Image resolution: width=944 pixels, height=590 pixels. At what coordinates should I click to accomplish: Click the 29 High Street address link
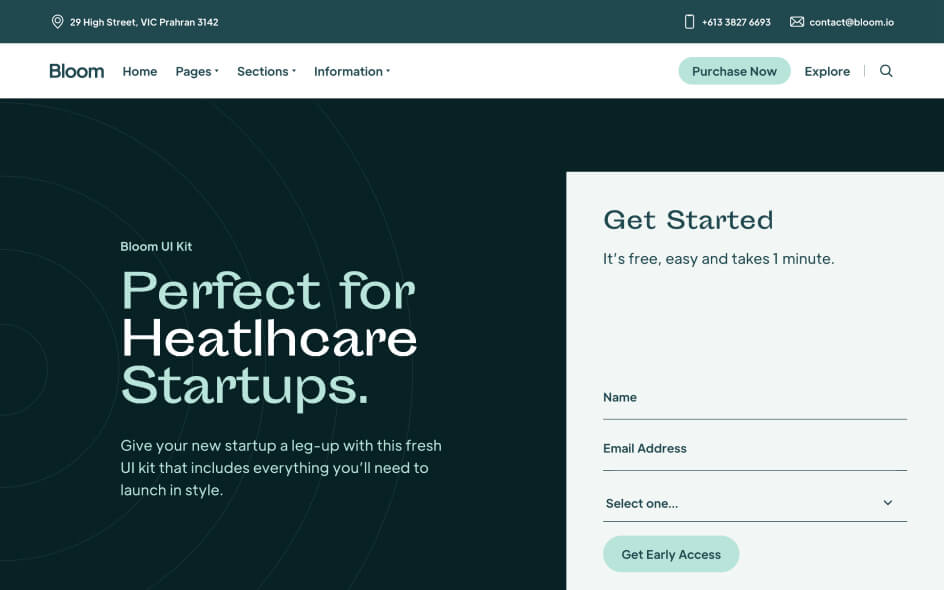pos(144,22)
